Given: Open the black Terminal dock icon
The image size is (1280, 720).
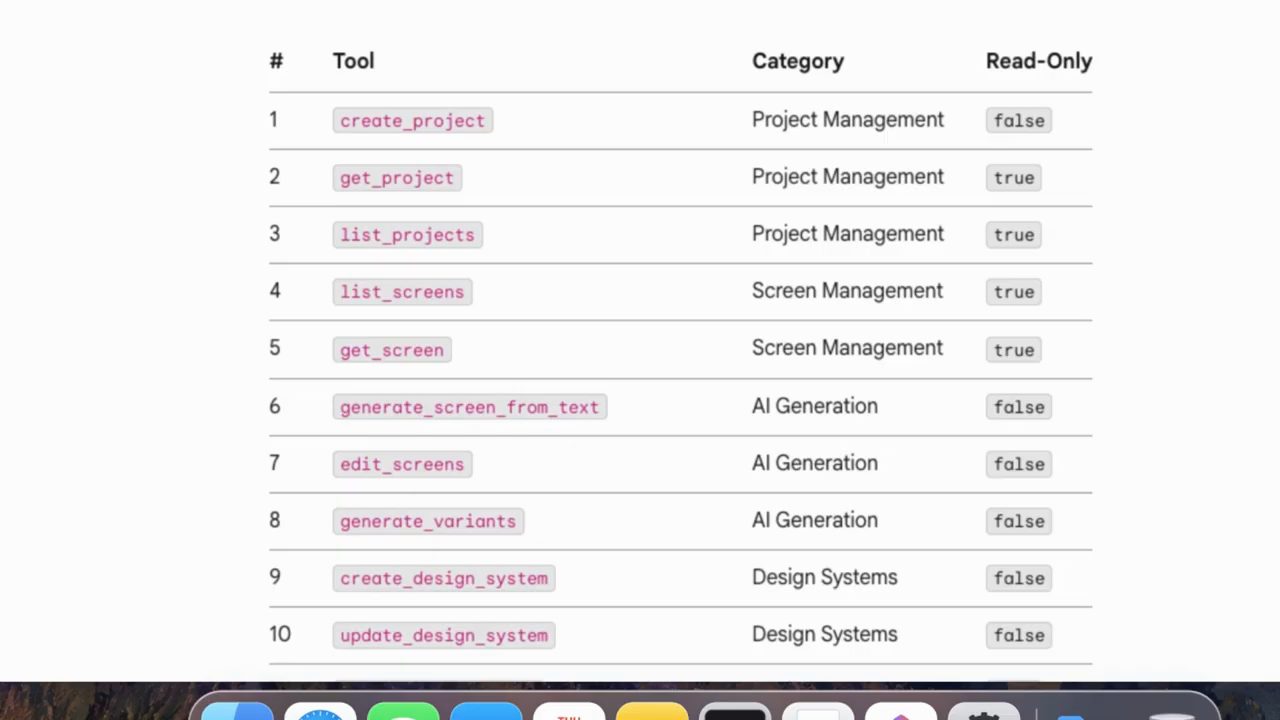Looking at the screenshot, I should [x=735, y=711].
